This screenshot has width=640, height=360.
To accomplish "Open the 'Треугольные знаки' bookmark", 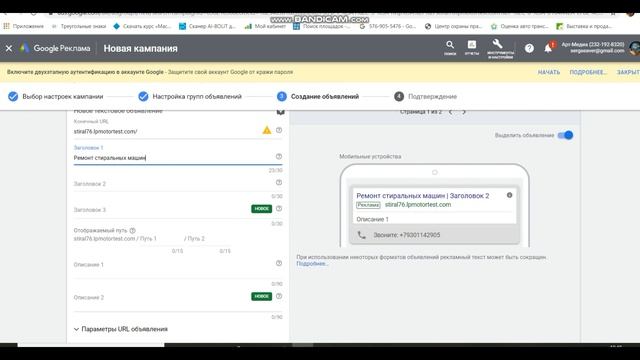I will 79,26.
